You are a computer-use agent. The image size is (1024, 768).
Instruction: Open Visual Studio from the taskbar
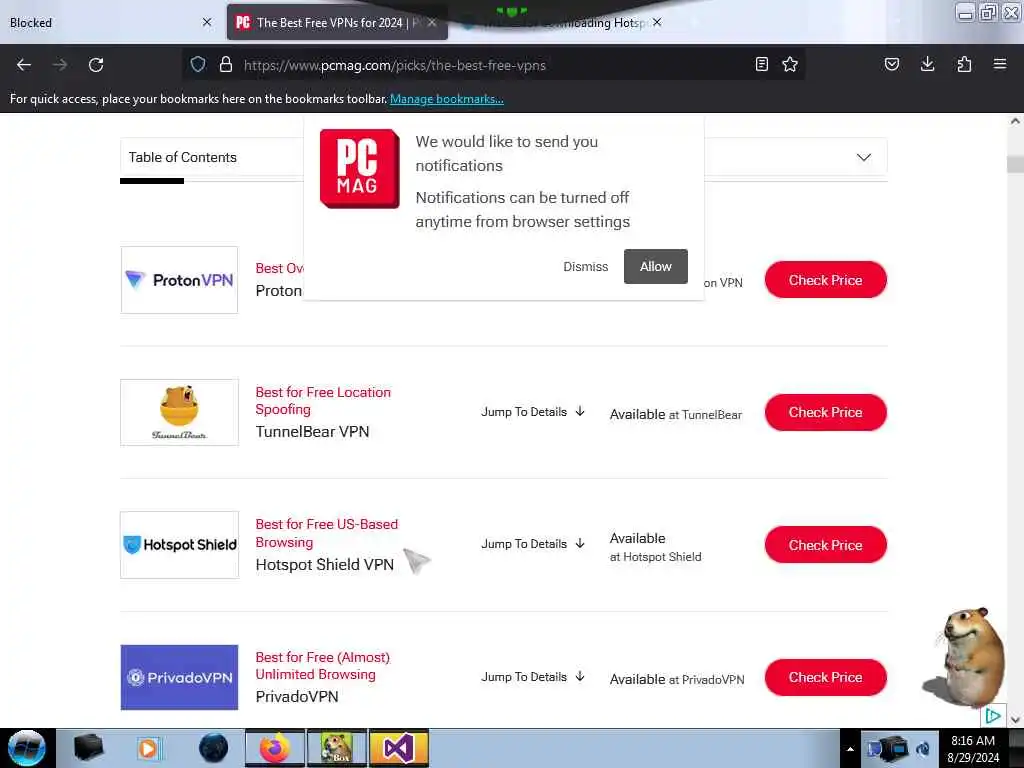(398, 748)
